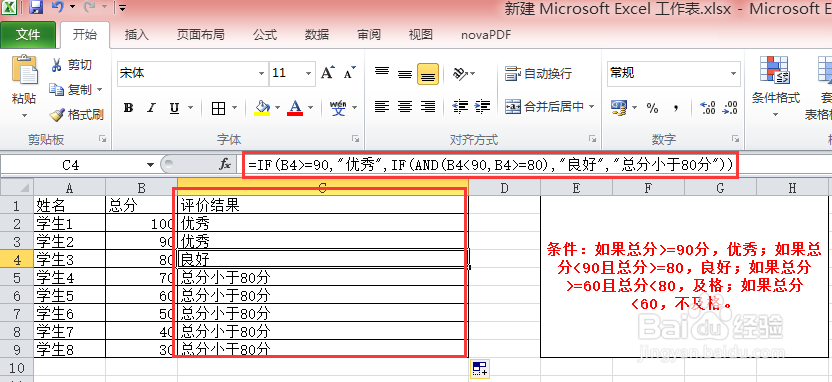This screenshot has width=832, height=382.
Task: Click accounting number format icon
Action: (619, 108)
